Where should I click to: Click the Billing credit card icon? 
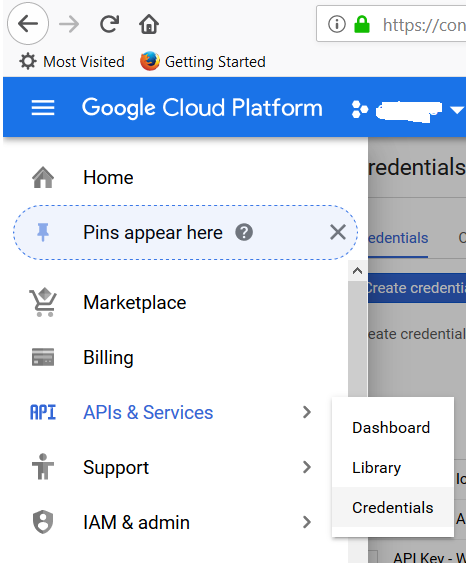tap(43, 357)
